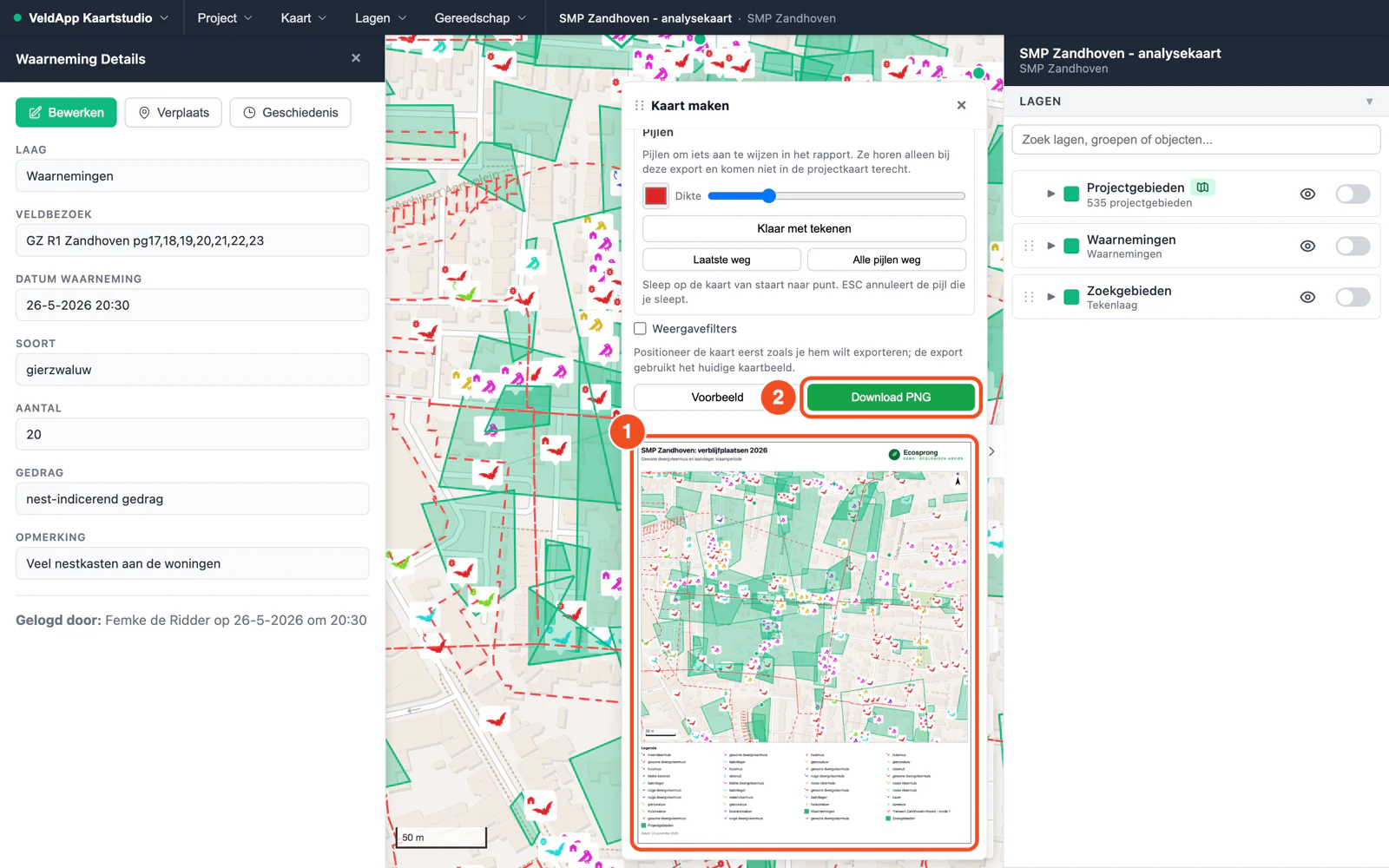Click Laatste weg button
The height and width of the screenshot is (868, 1389).
[x=721, y=260]
